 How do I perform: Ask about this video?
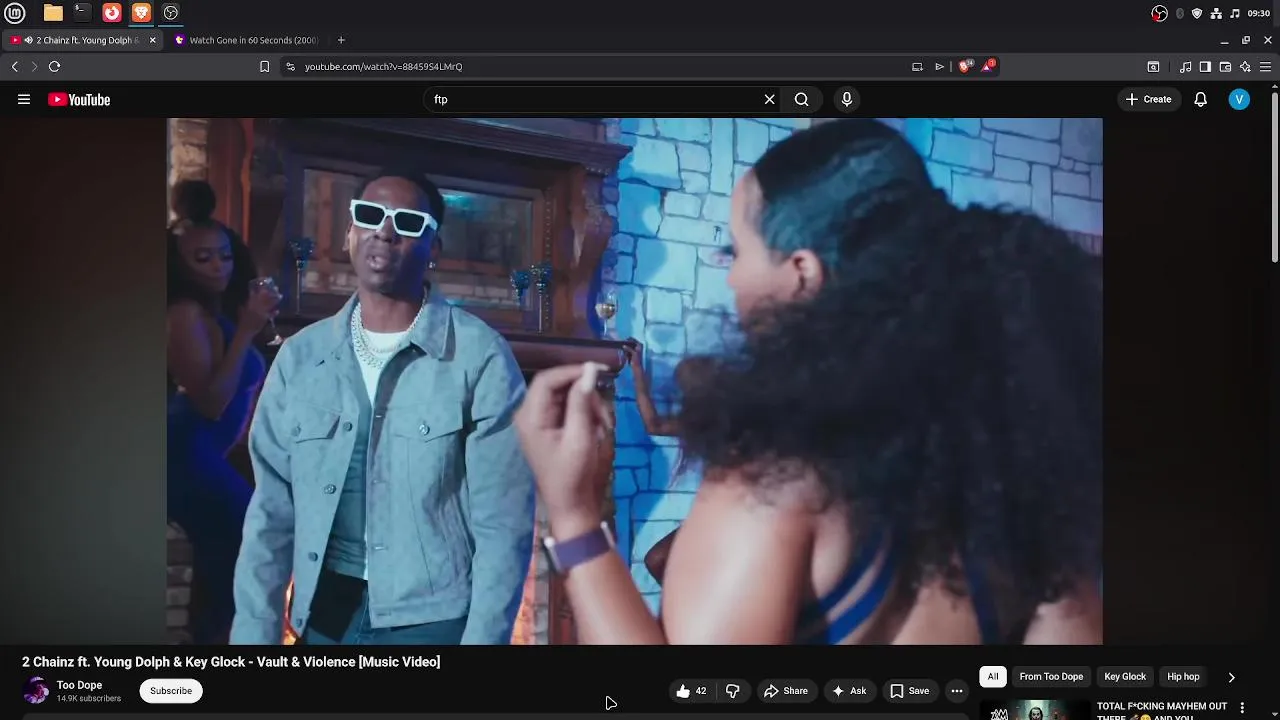pyautogui.click(x=848, y=690)
